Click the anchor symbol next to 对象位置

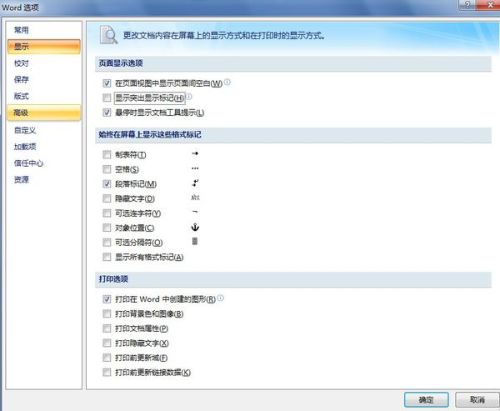pos(195,227)
